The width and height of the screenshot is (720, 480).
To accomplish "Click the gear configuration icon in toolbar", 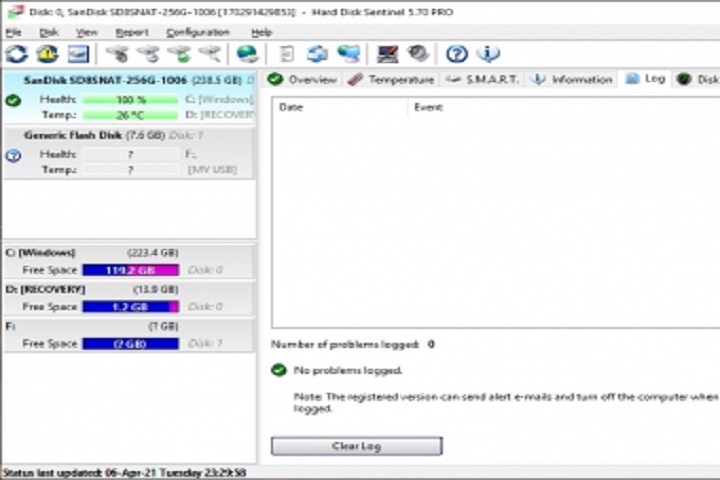I will point(418,54).
